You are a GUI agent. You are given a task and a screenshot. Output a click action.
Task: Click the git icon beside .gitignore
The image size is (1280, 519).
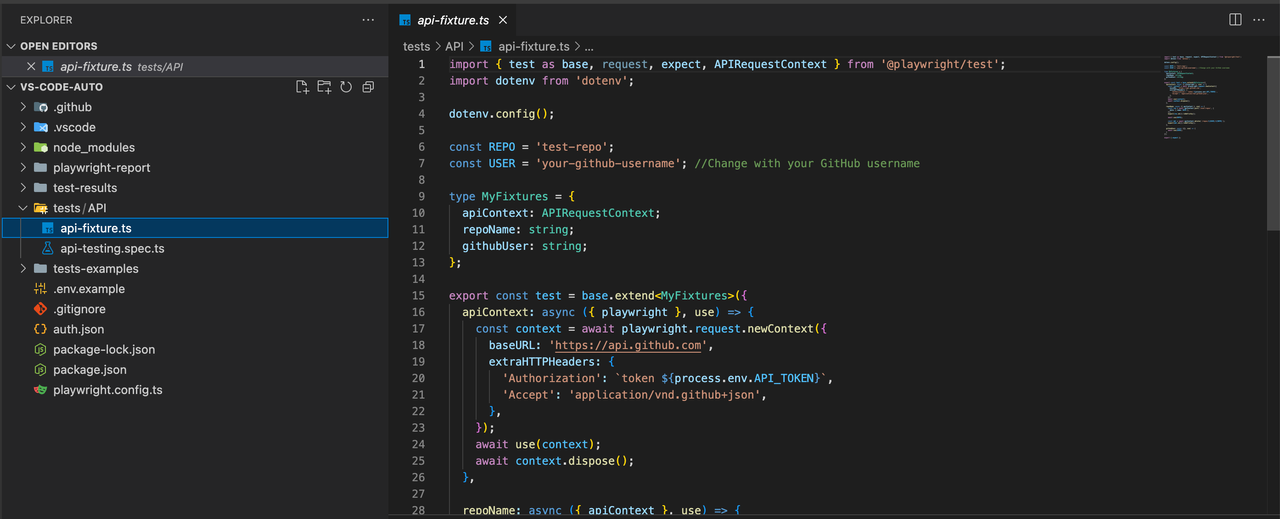point(41,309)
